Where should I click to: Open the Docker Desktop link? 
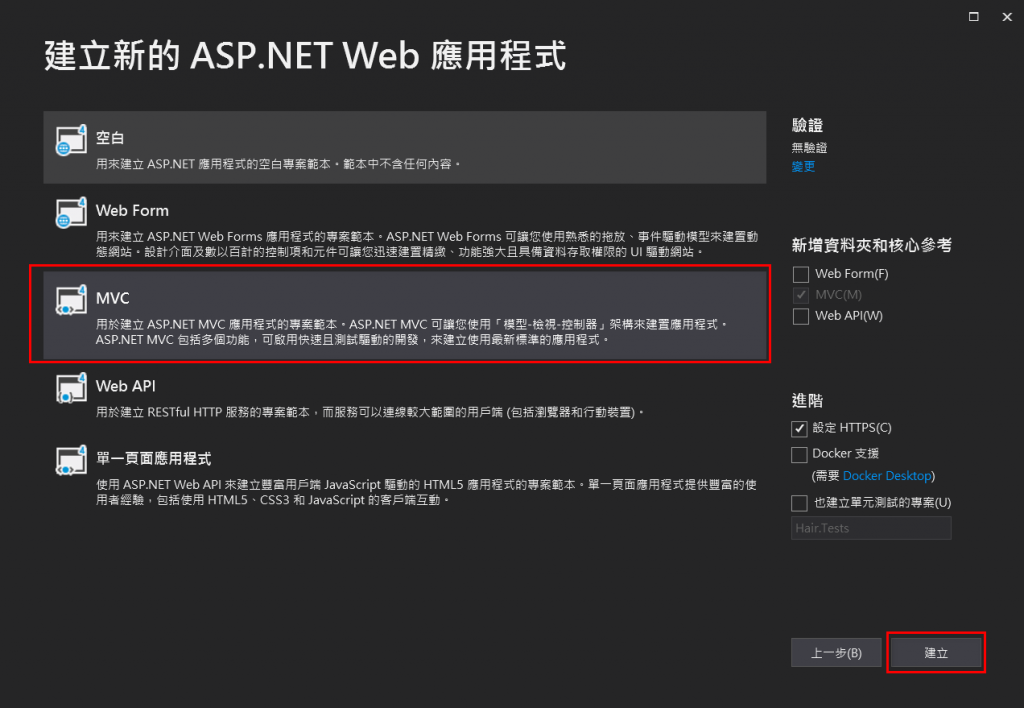(887, 475)
